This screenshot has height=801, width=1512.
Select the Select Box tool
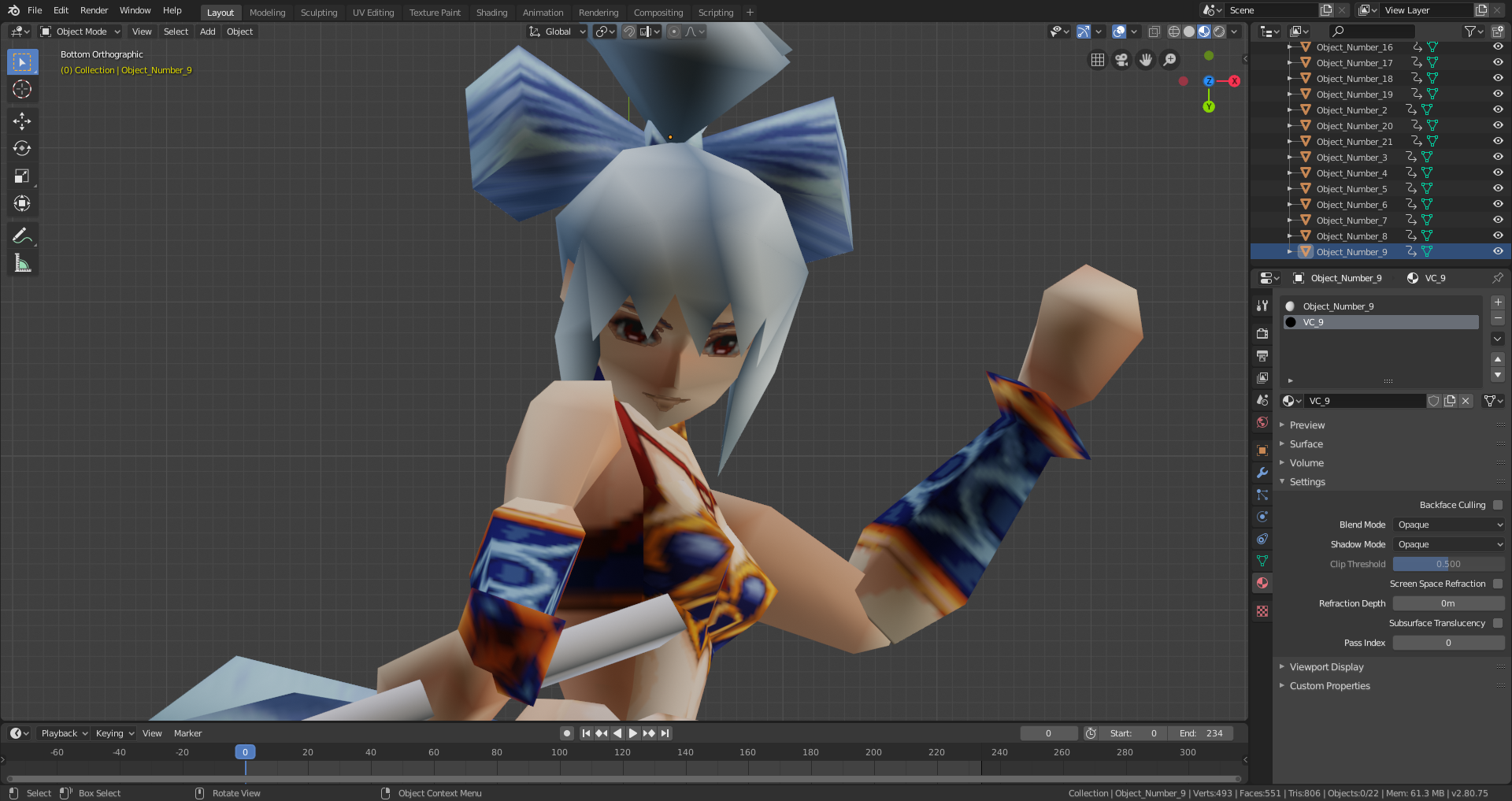click(x=22, y=61)
